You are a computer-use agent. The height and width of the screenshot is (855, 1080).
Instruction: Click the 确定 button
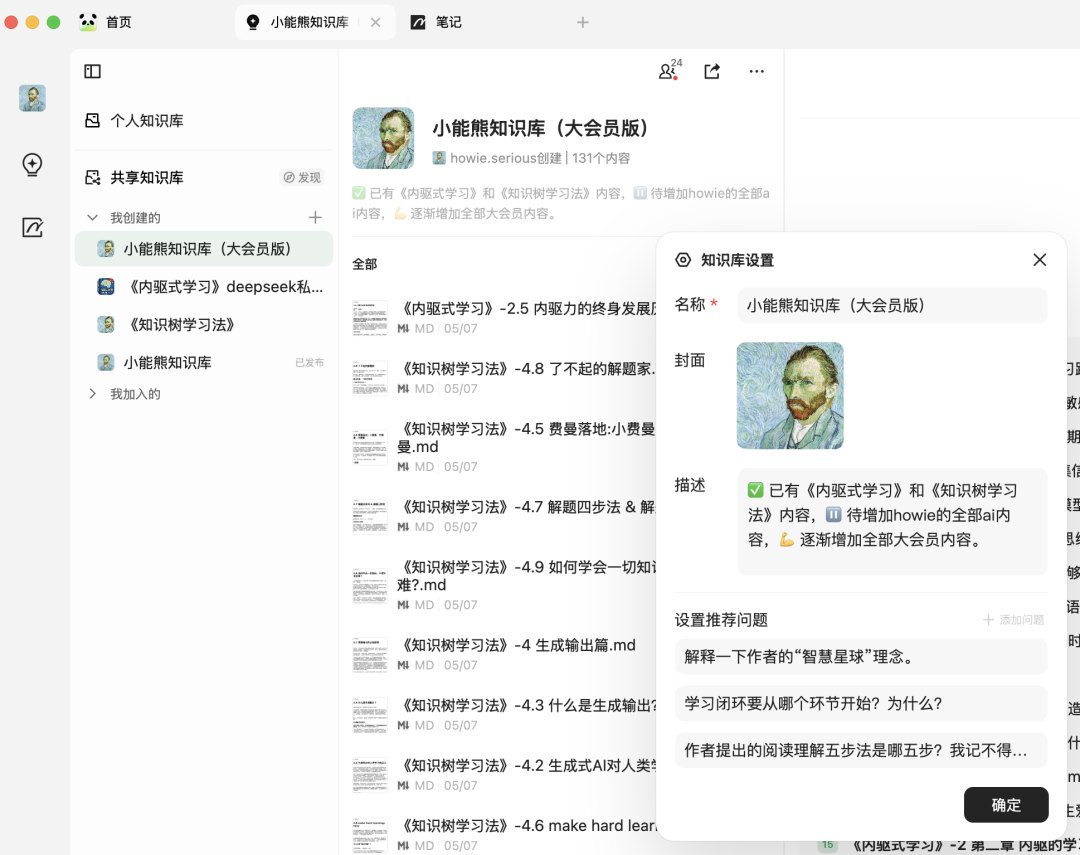[1006, 805]
